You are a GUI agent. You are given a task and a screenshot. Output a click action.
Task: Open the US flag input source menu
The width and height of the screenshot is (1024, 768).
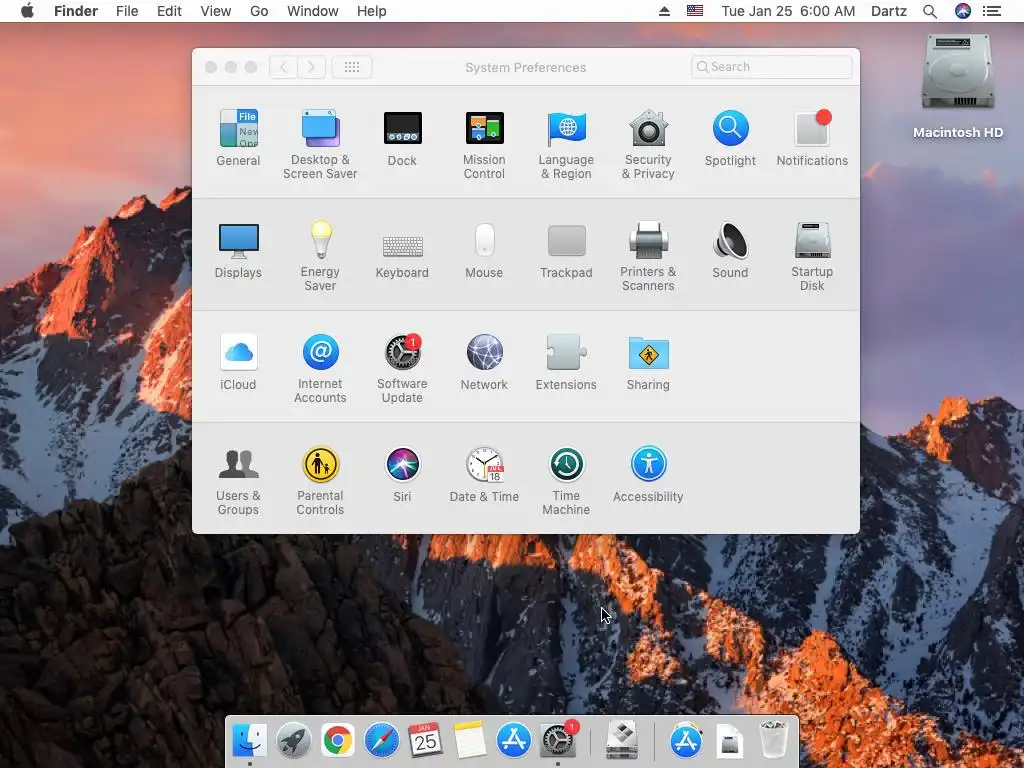click(695, 11)
